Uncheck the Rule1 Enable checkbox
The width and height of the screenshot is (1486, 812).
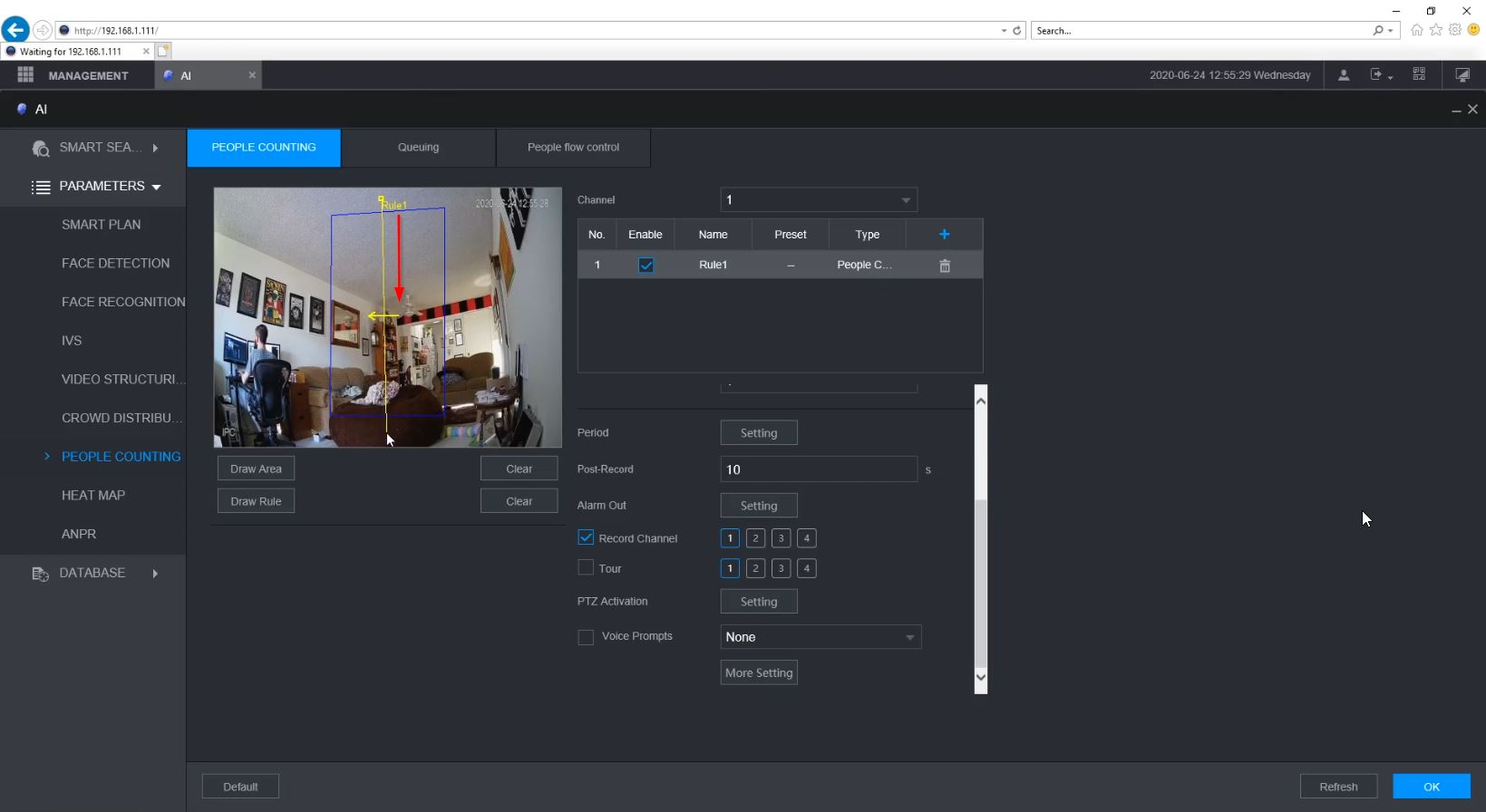(x=646, y=266)
